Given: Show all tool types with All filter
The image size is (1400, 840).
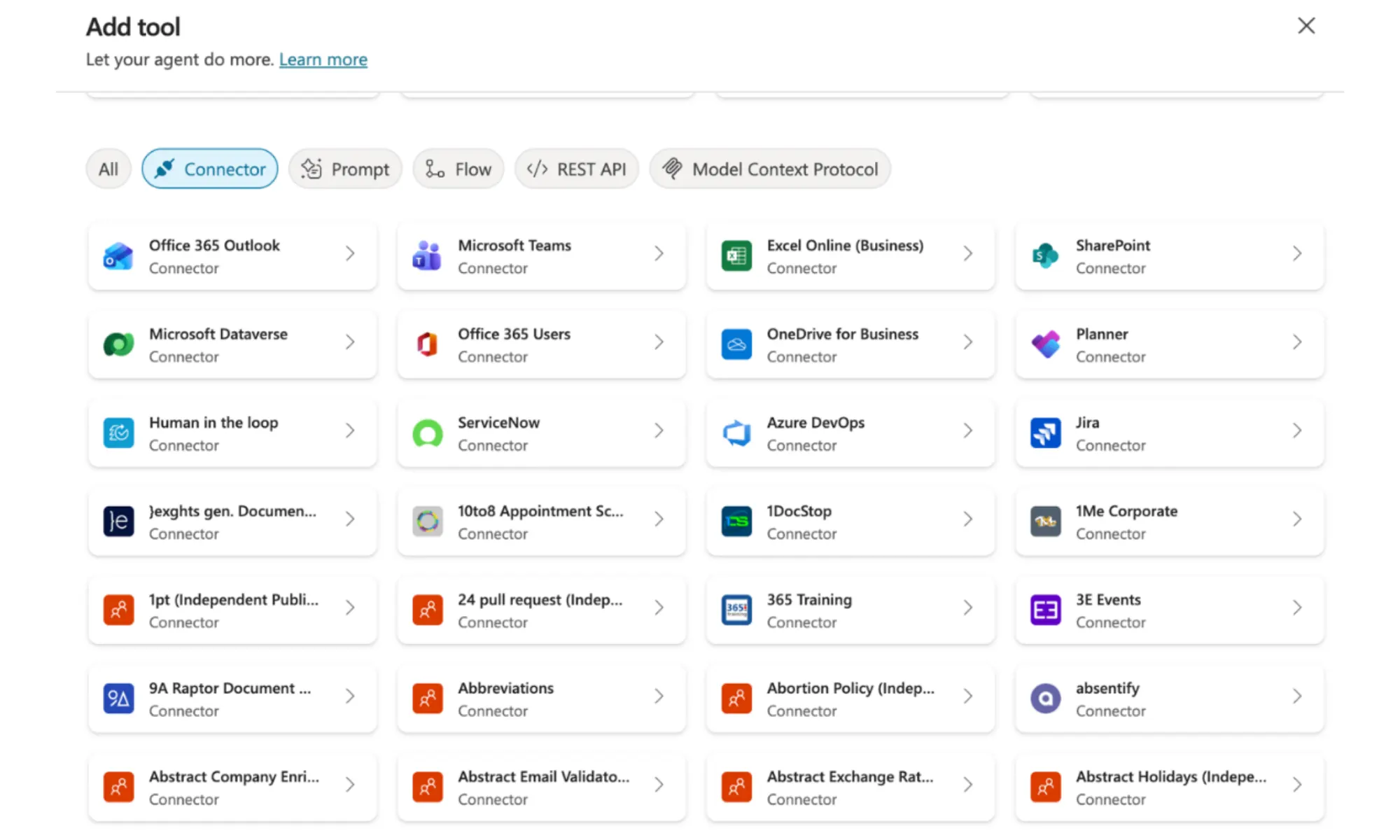Looking at the screenshot, I should tap(108, 169).
